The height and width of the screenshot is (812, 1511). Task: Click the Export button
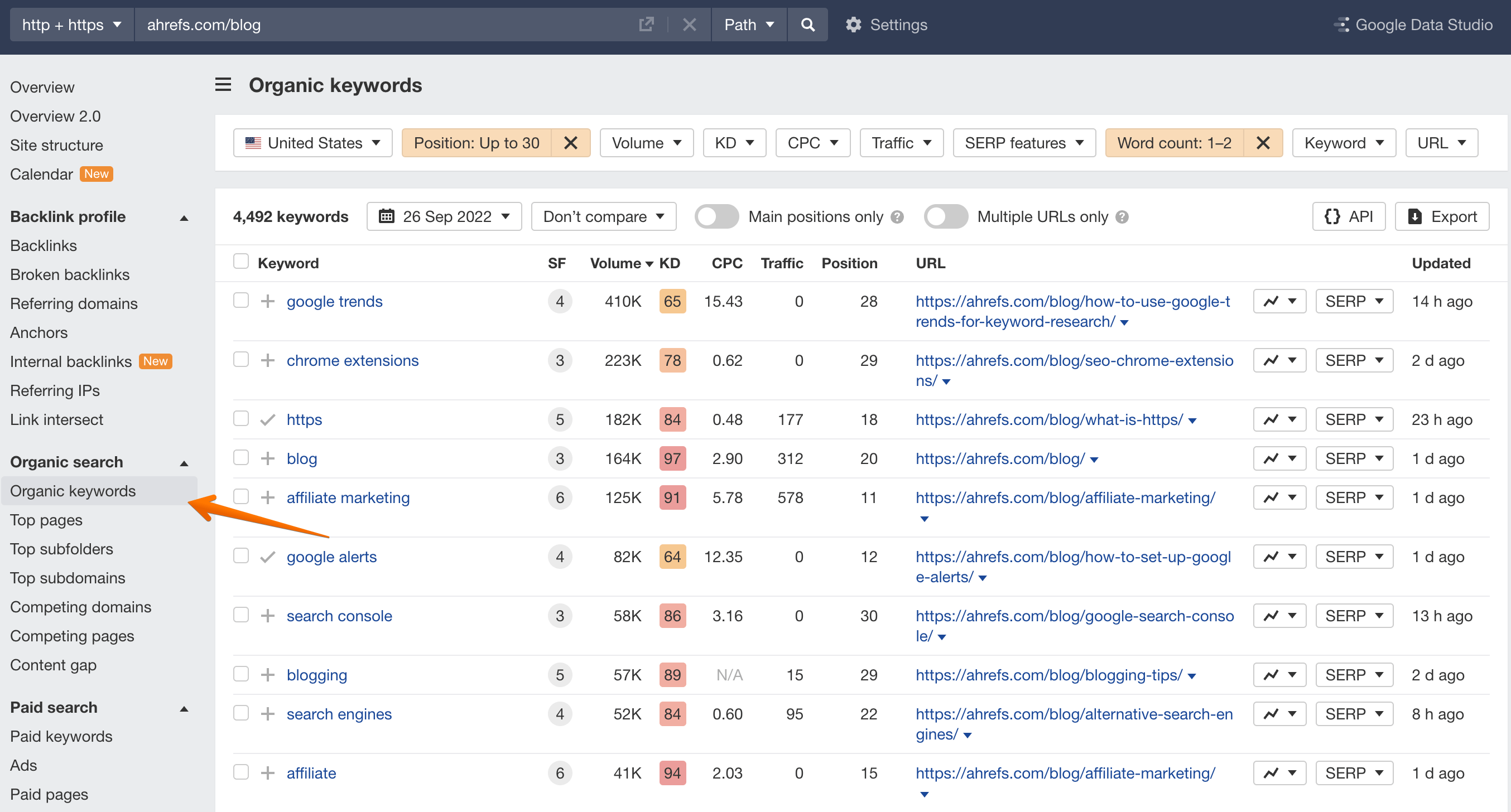coord(1442,216)
